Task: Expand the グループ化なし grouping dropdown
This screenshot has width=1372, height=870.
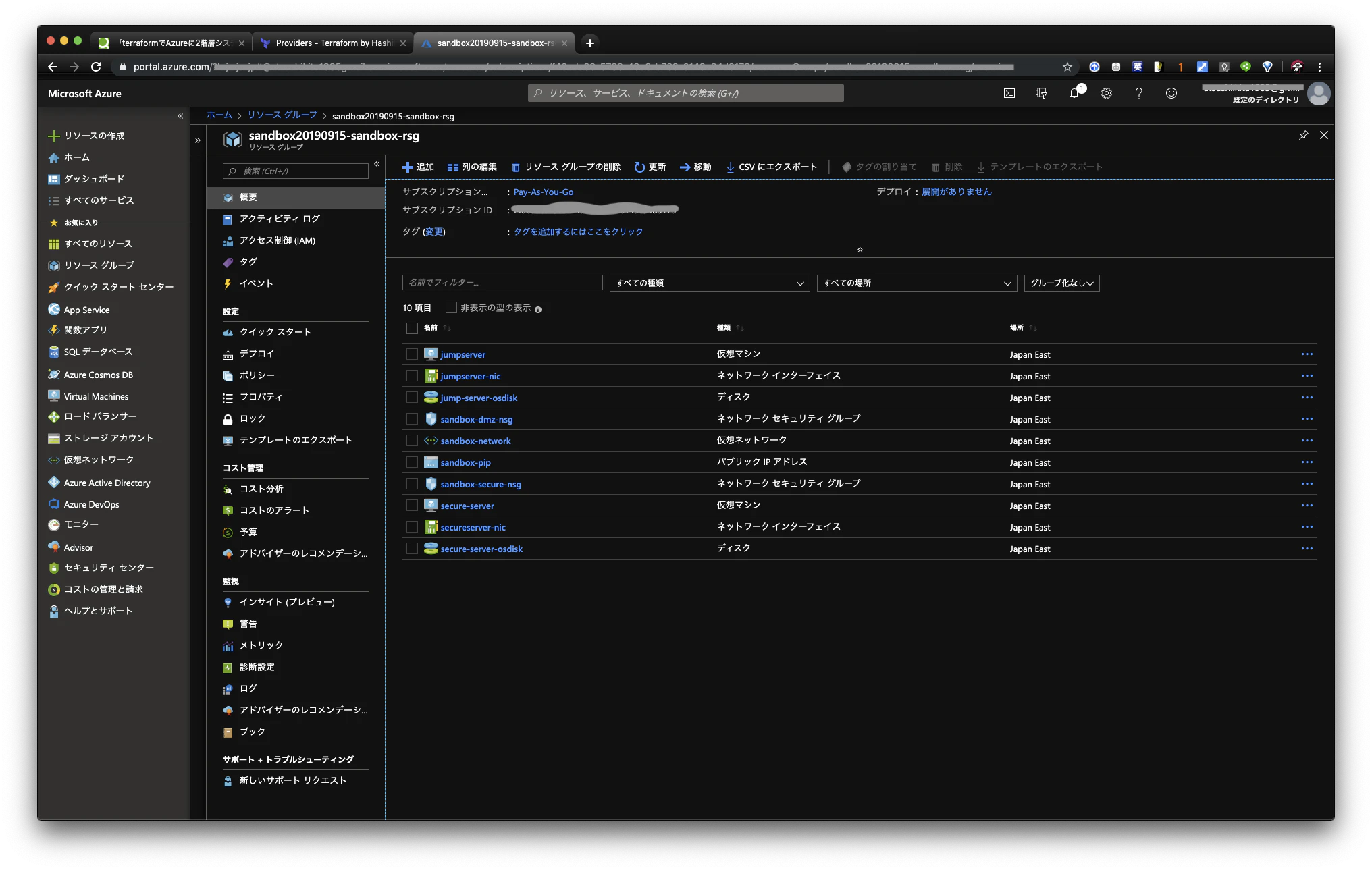Action: [1061, 283]
